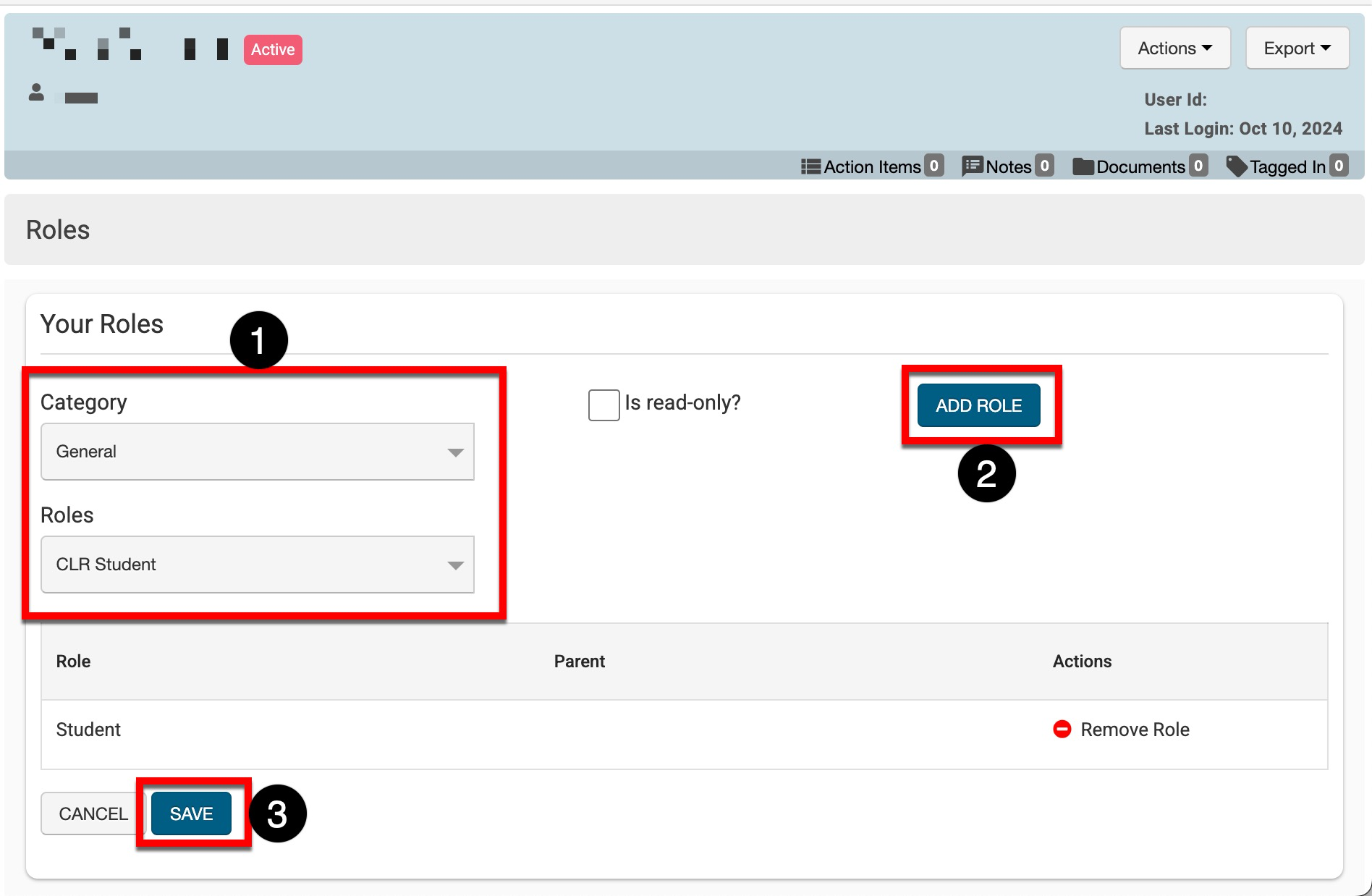Click the CANCEL button
Screen dimensions: 1372x896
coord(93,813)
